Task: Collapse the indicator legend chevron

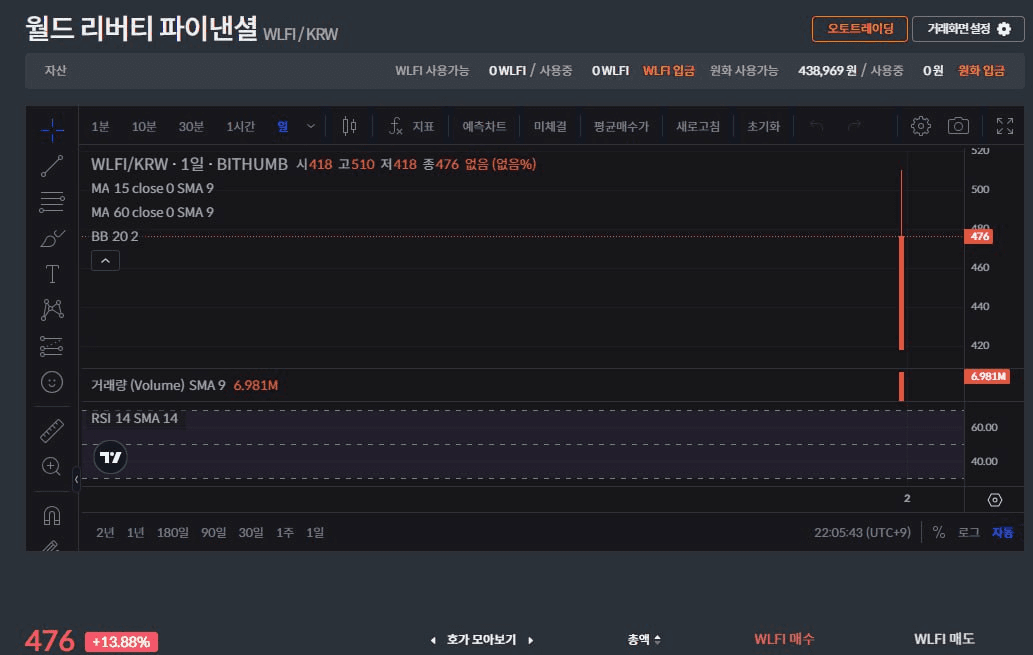Action: (105, 261)
